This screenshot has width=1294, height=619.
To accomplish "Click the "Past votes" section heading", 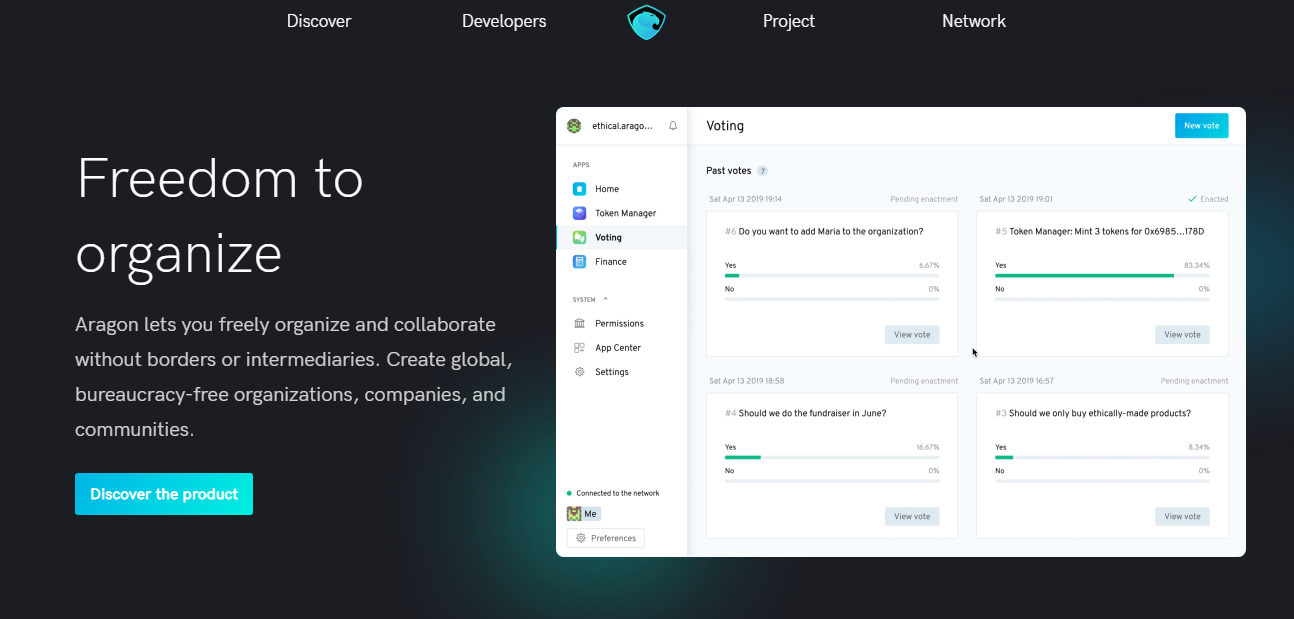I will (x=728, y=171).
